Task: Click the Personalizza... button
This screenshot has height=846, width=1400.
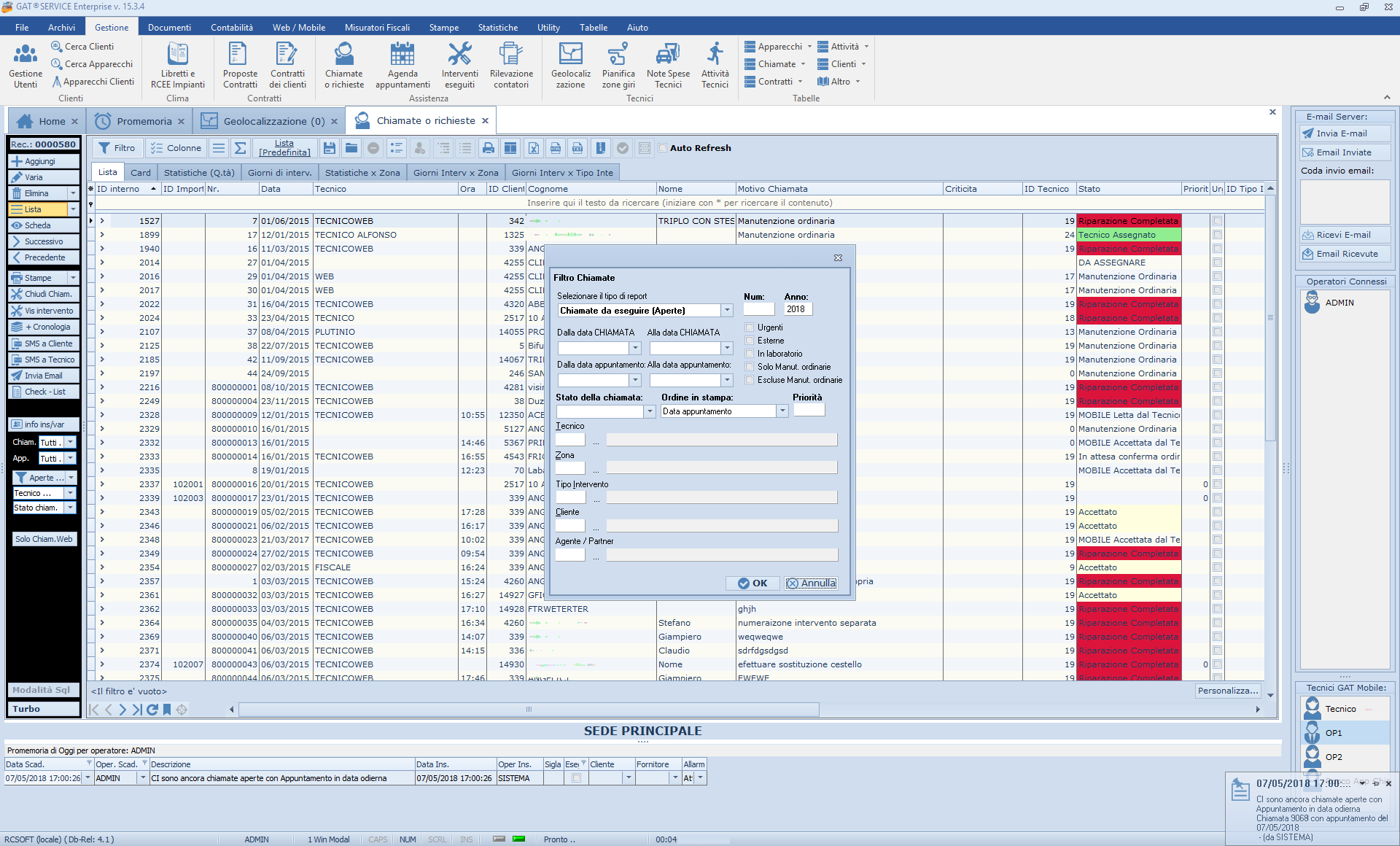Action: [1228, 691]
